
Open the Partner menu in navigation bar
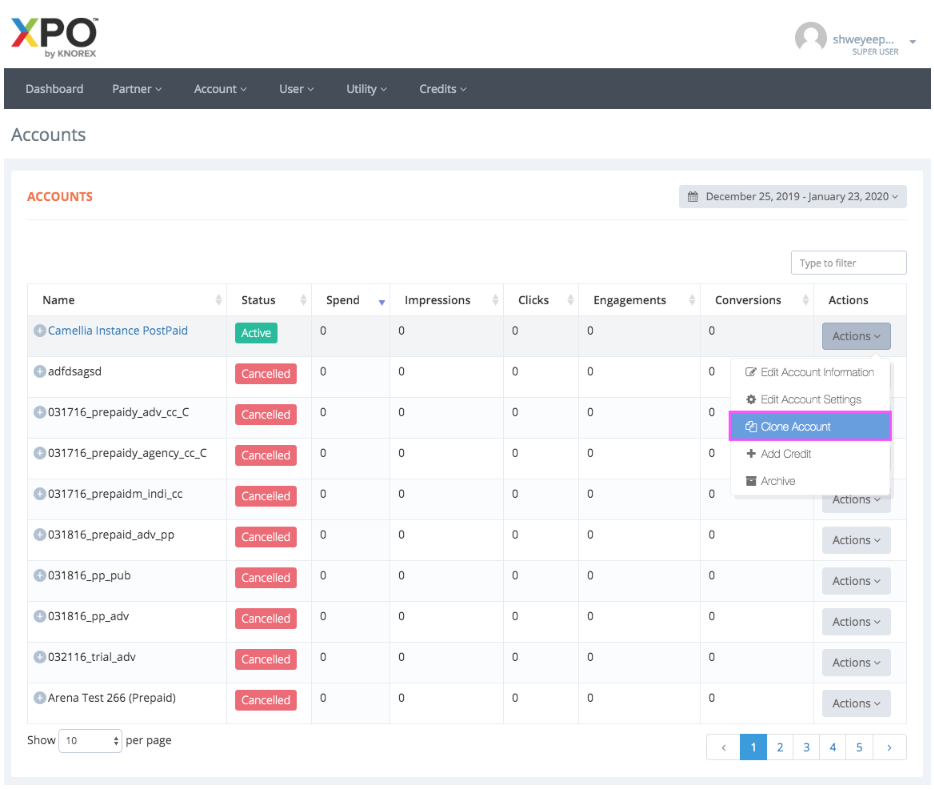(137, 89)
